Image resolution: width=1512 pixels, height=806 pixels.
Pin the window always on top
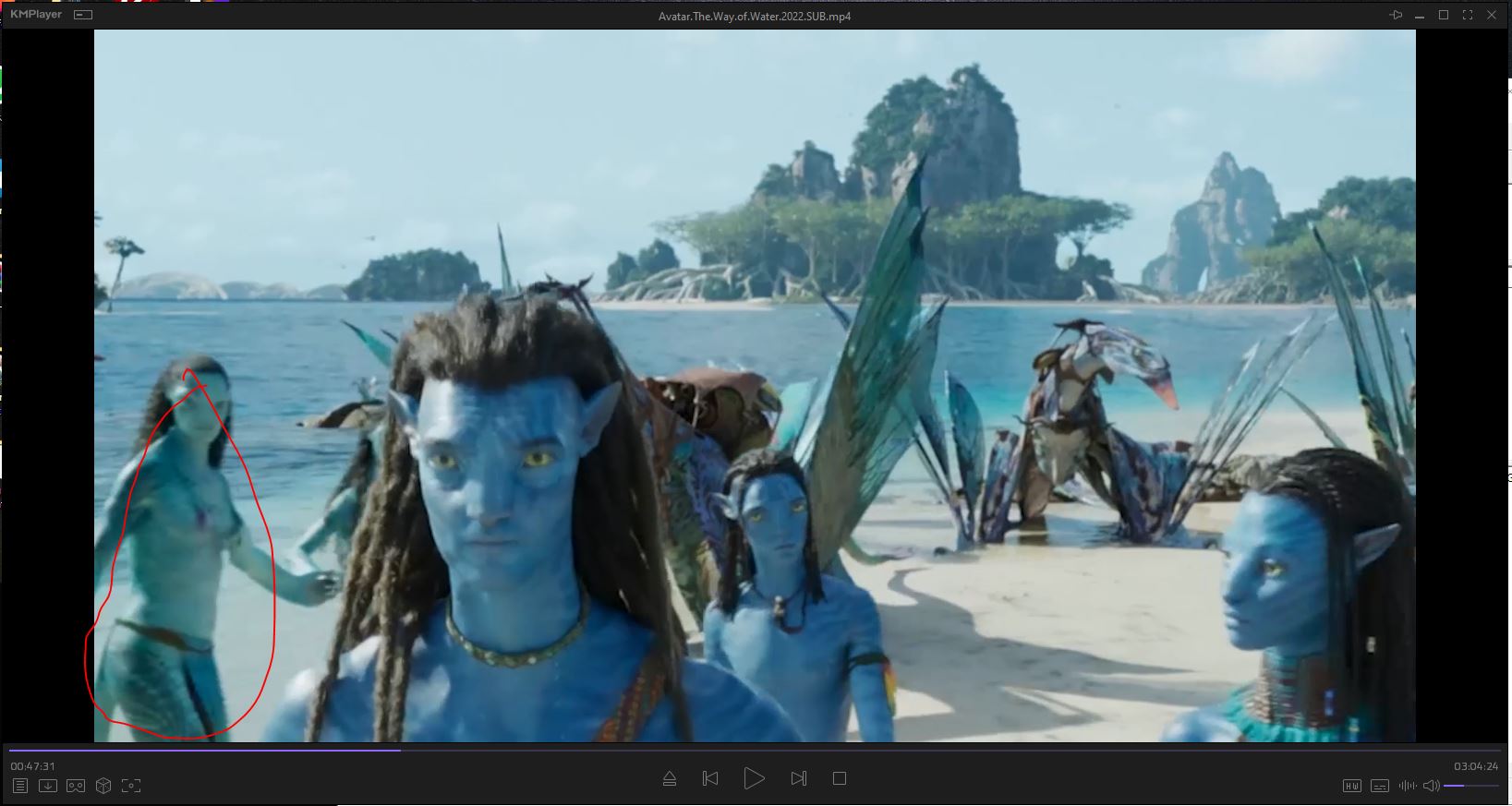[x=1396, y=15]
